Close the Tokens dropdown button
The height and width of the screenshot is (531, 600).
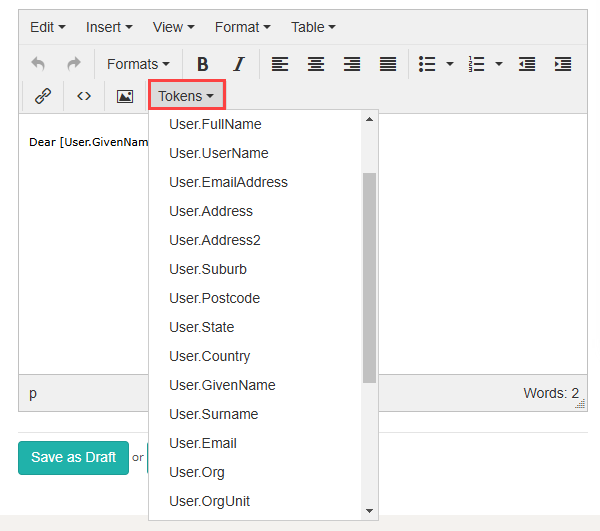tap(186, 96)
